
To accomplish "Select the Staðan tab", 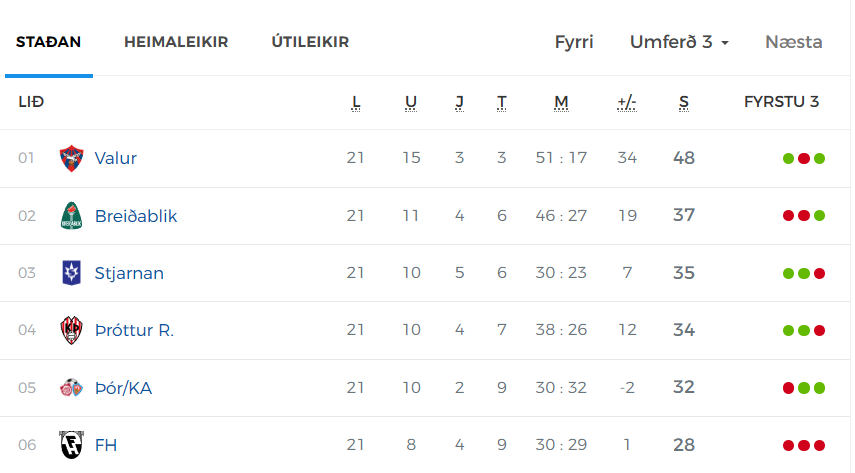I will 49,42.
